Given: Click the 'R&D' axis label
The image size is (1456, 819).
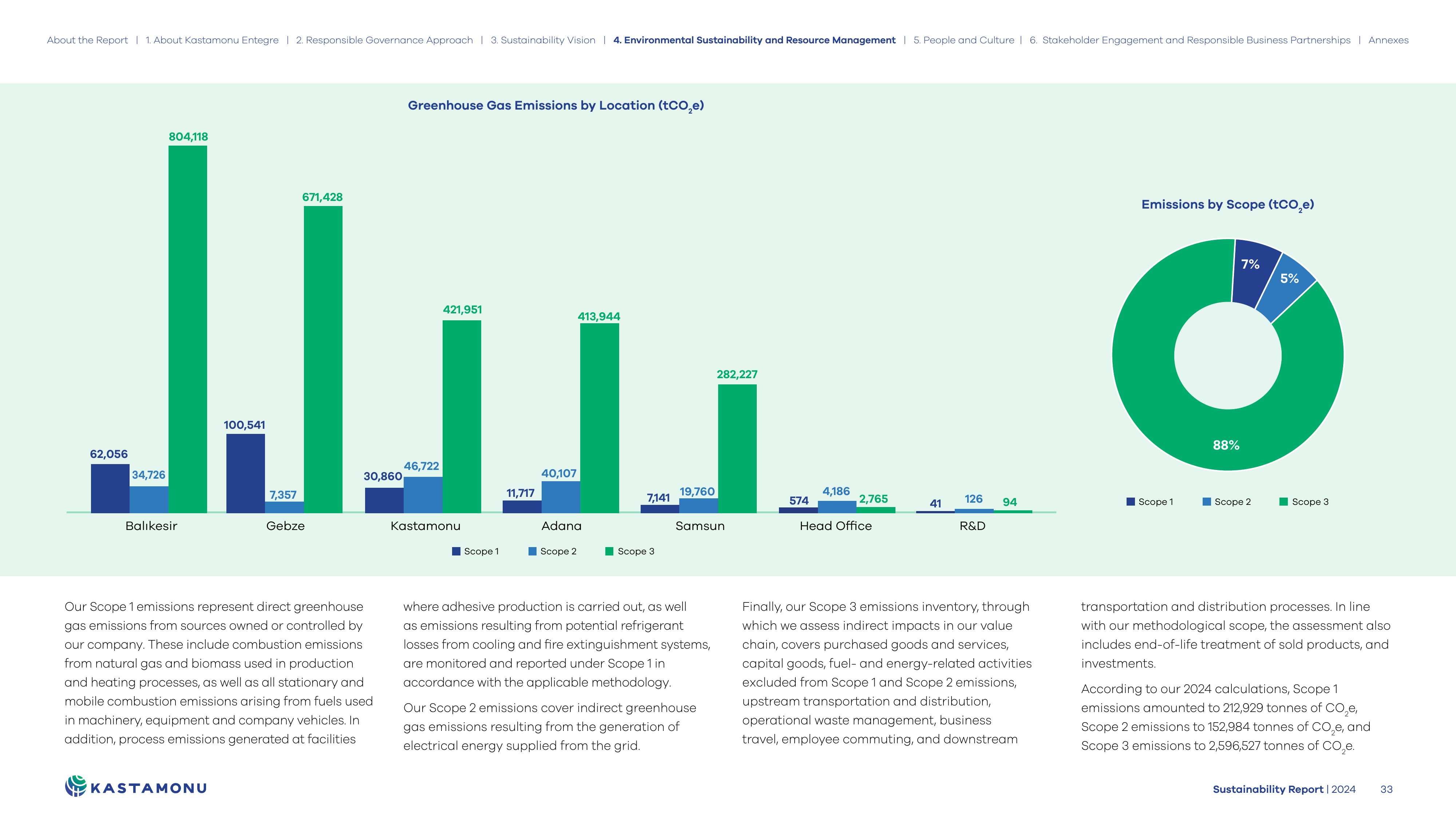Looking at the screenshot, I should tap(972, 526).
